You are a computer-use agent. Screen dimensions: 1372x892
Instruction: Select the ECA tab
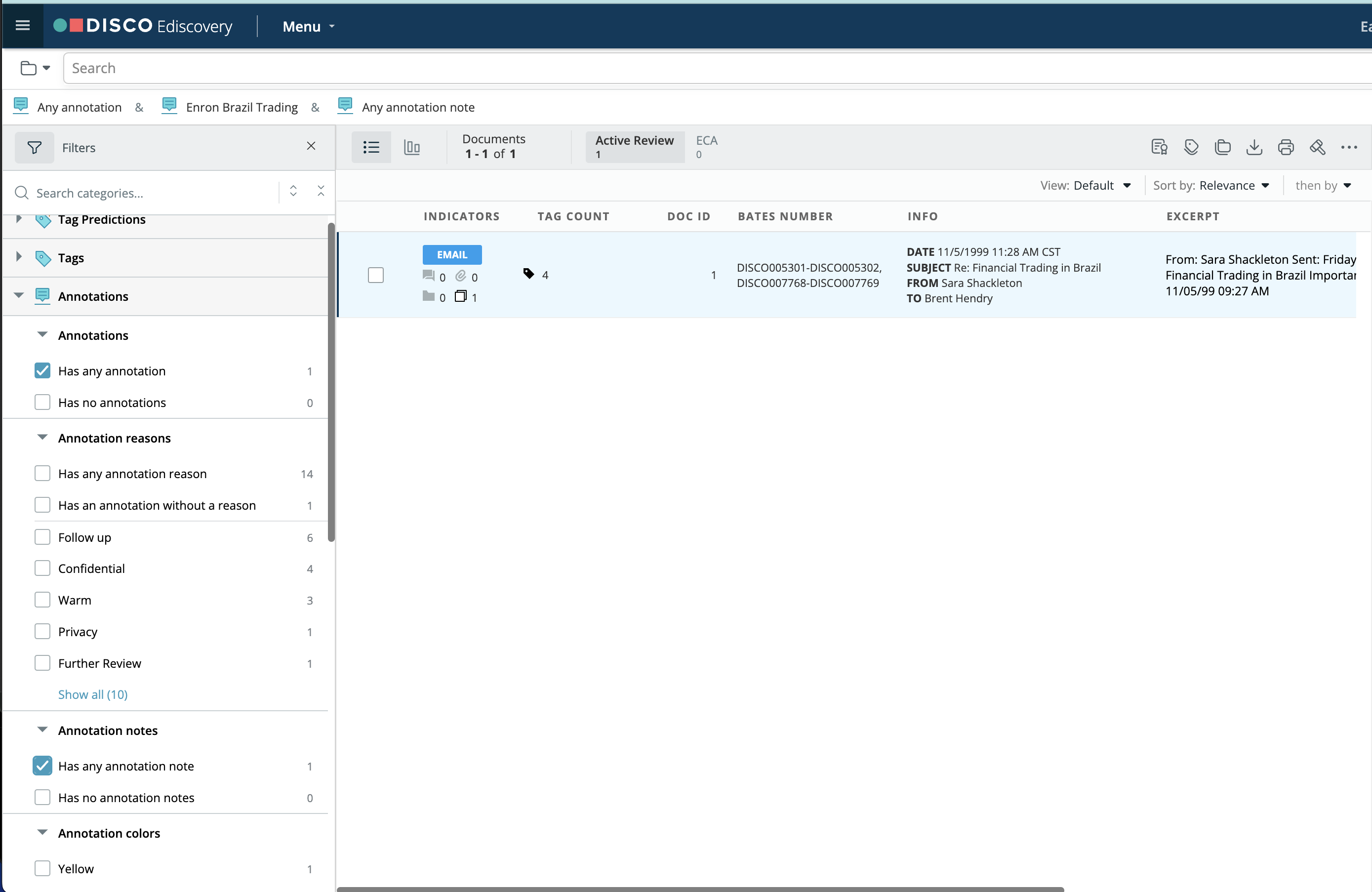(706, 147)
